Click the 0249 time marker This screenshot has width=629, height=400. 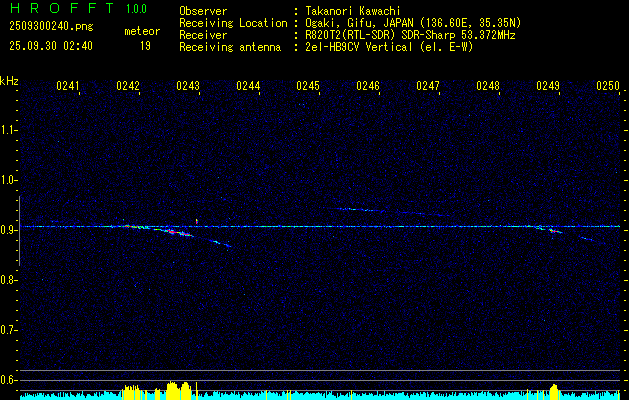click(x=548, y=87)
